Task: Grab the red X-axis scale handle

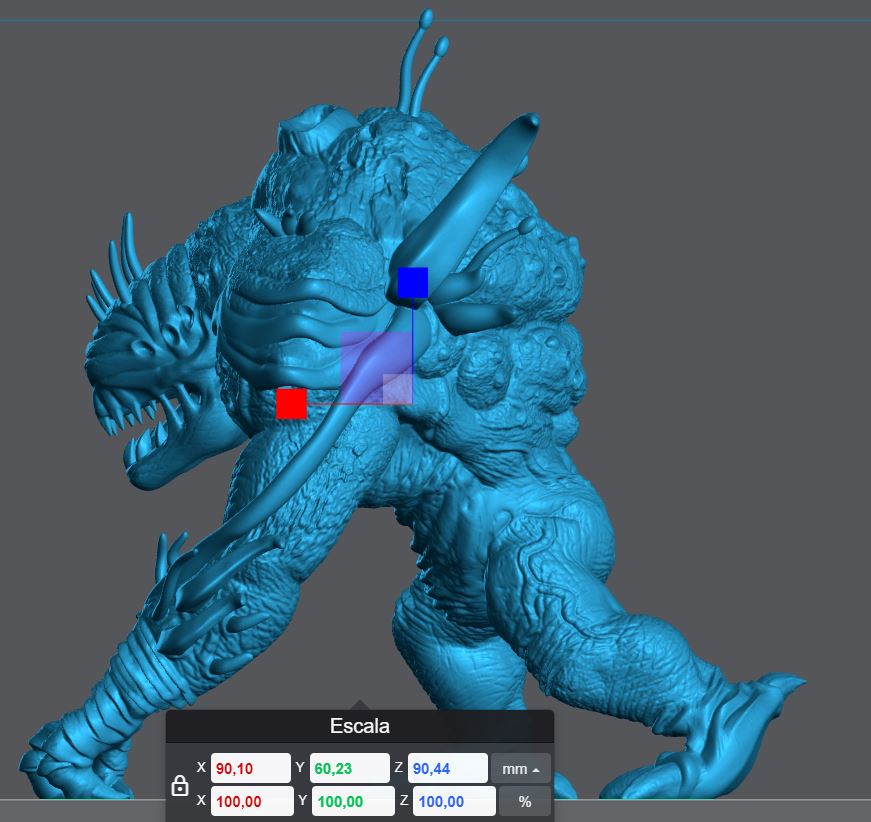Action: click(x=291, y=403)
